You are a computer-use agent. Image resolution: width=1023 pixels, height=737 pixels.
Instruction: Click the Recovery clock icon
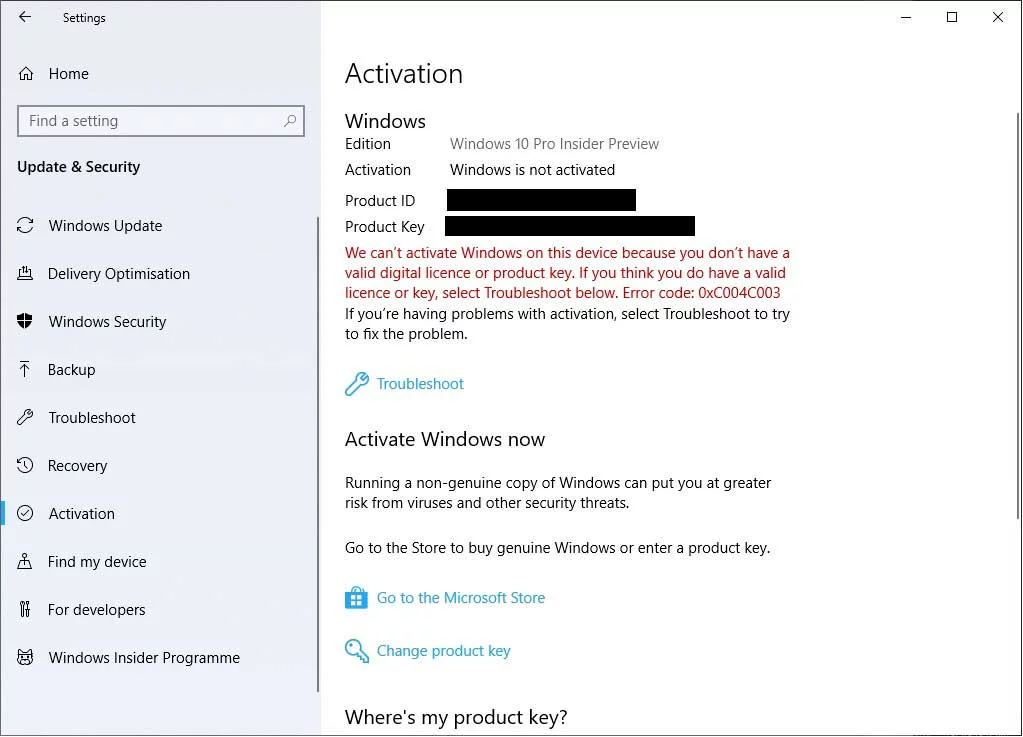click(25, 465)
